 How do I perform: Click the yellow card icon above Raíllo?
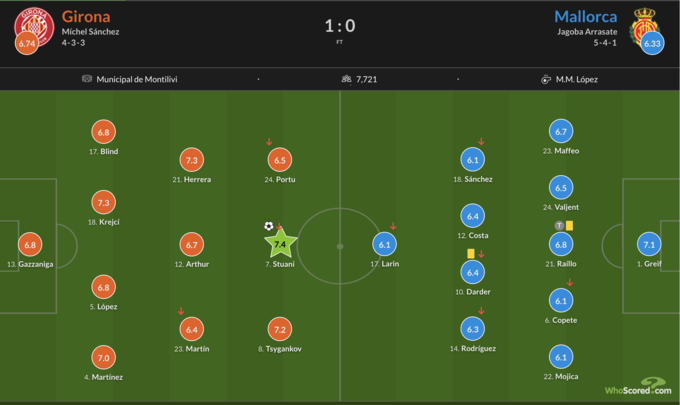coord(569,226)
